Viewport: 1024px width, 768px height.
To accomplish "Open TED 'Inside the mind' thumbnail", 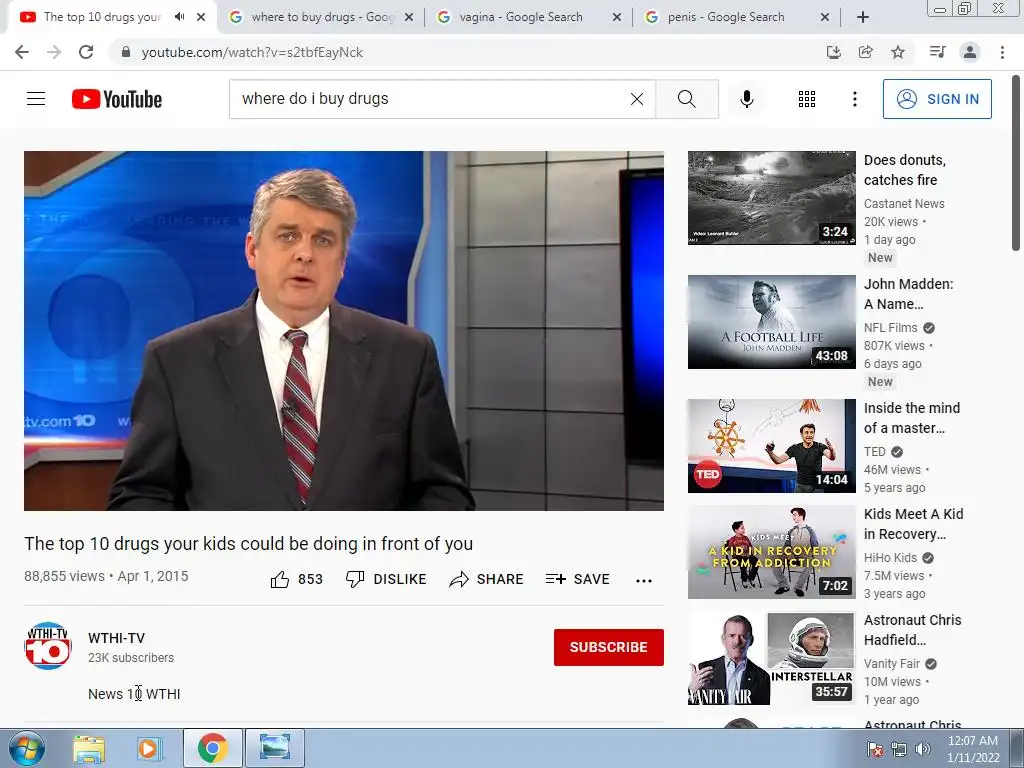I will click(x=771, y=445).
